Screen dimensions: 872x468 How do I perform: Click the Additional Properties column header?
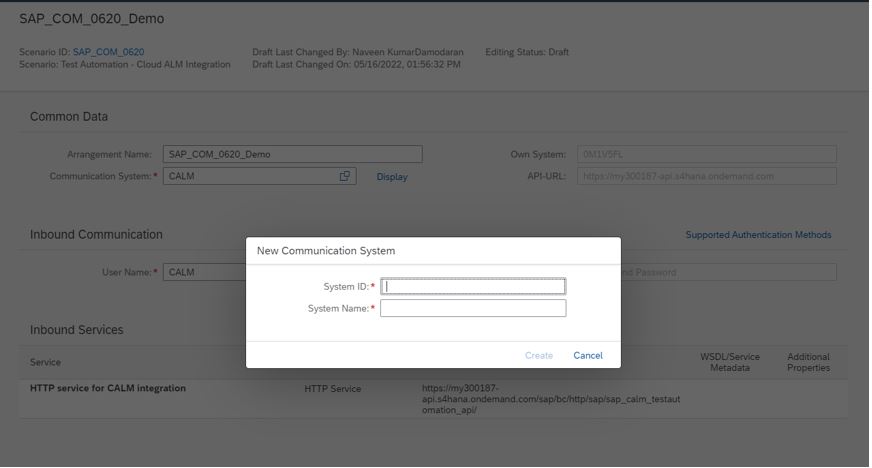(809, 362)
